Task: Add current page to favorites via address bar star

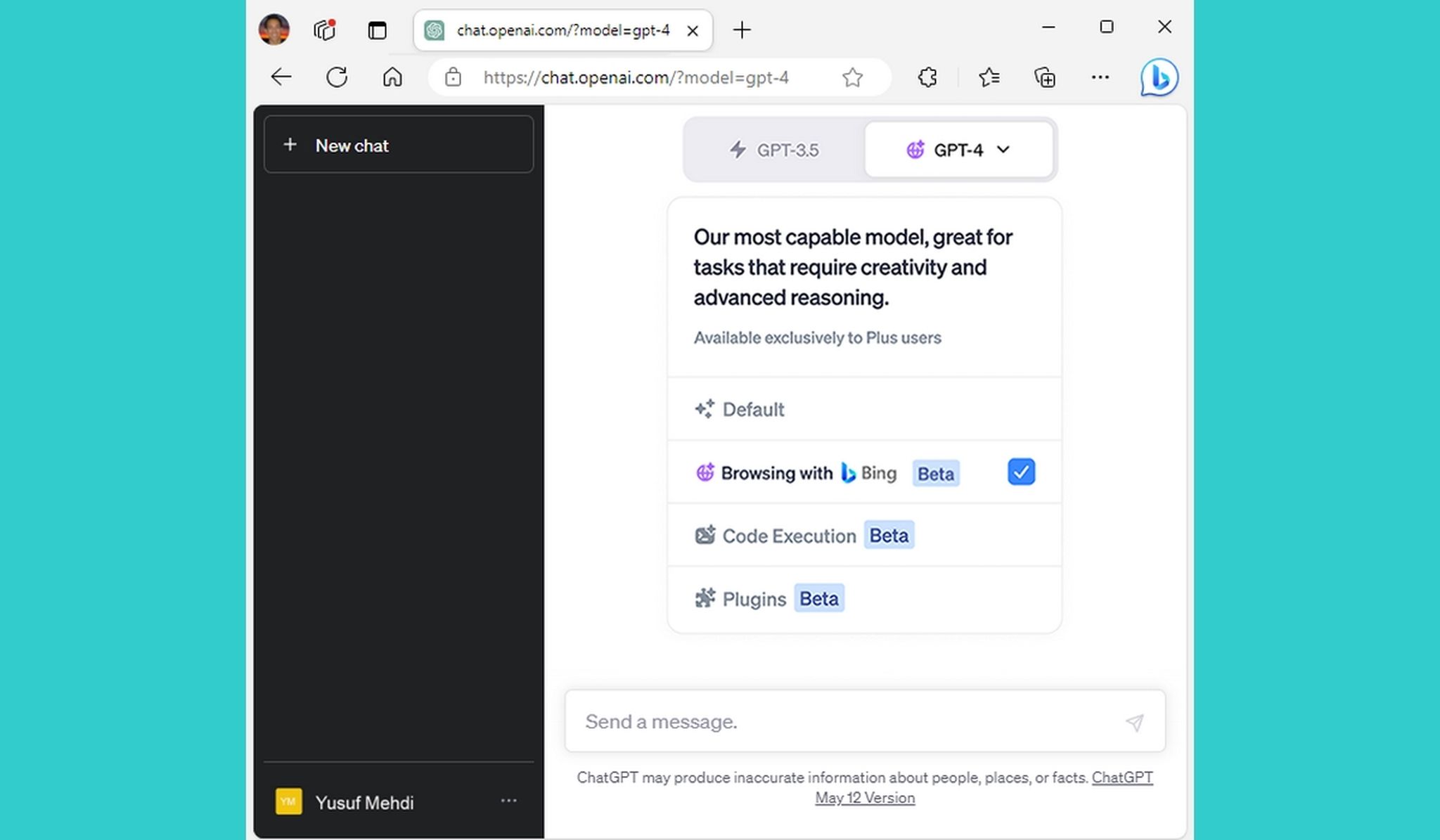Action: point(852,77)
